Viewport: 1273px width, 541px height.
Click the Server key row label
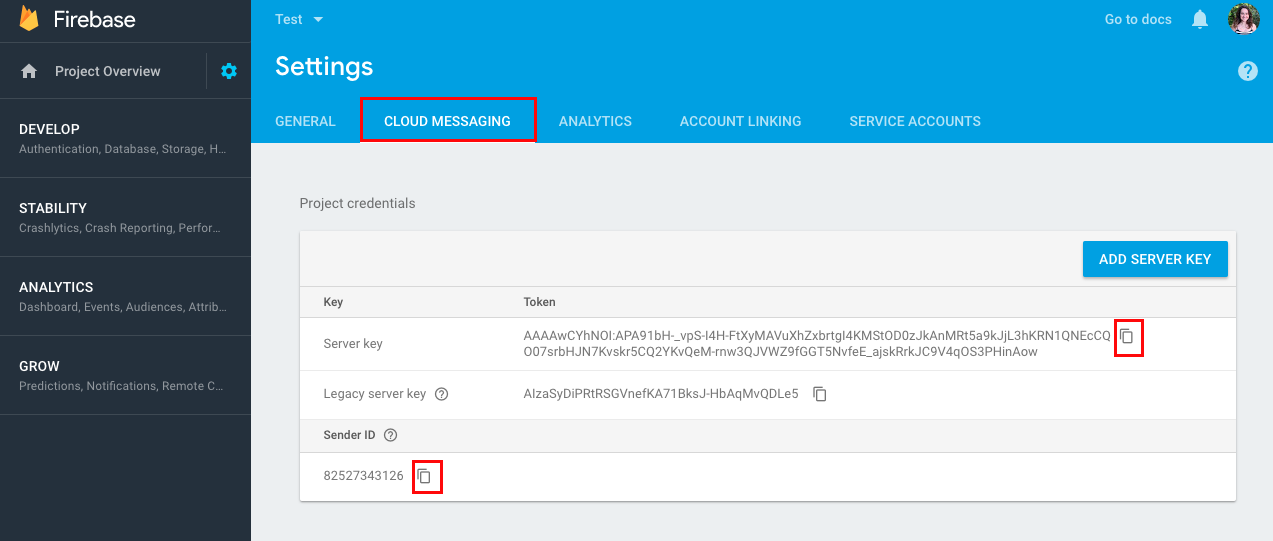[353, 344]
